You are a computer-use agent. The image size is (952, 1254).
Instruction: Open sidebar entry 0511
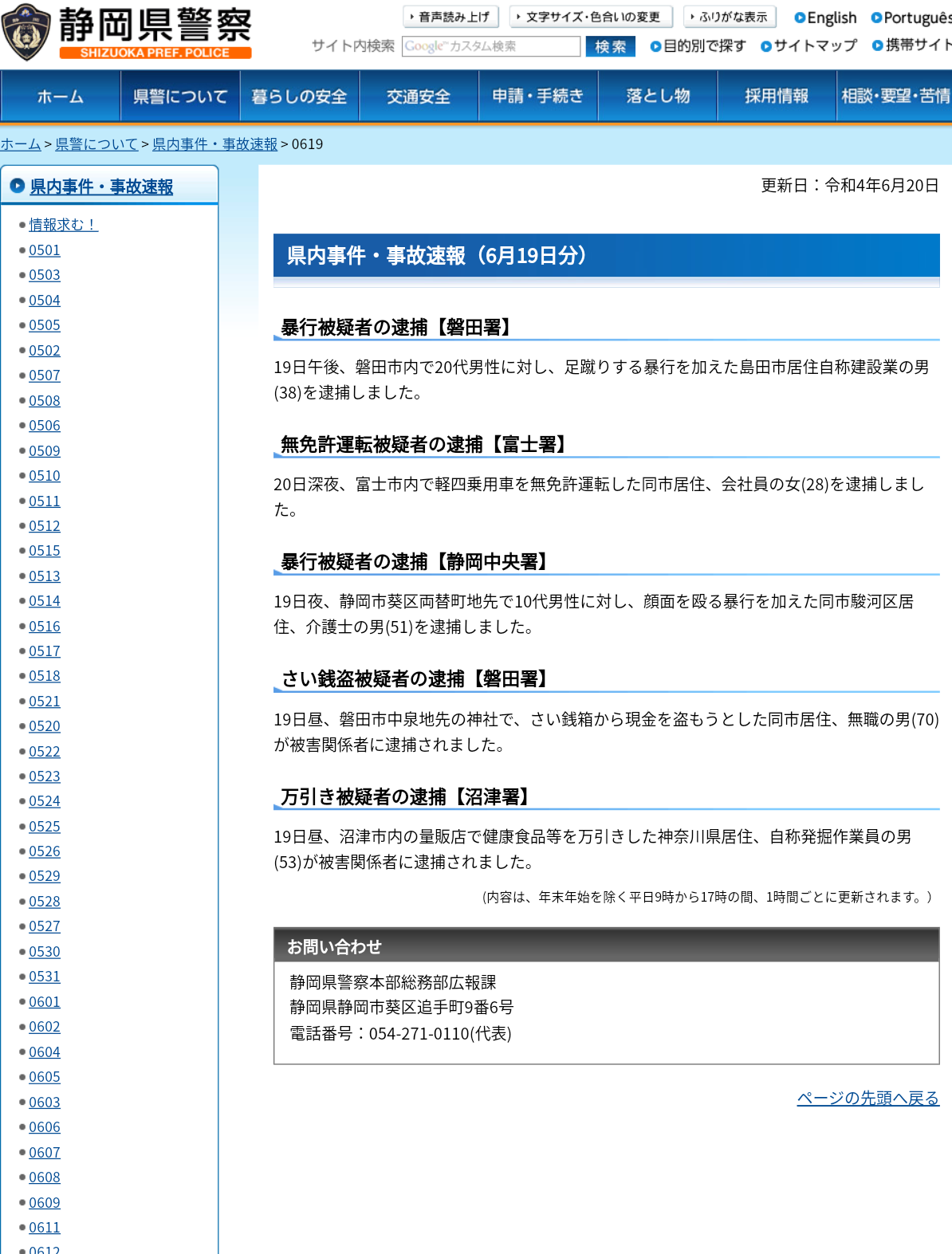45,501
